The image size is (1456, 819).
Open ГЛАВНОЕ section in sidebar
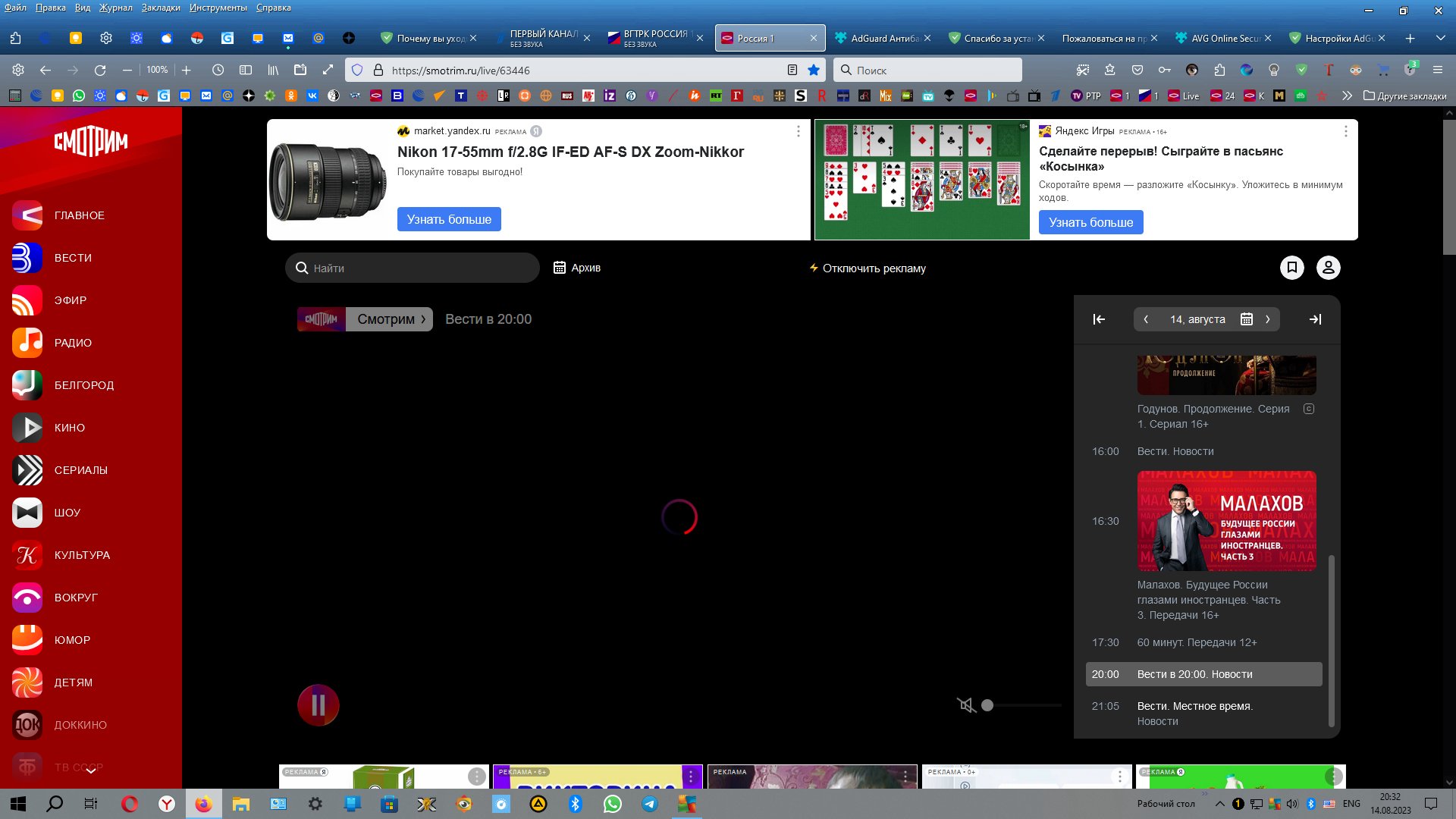(58, 215)
